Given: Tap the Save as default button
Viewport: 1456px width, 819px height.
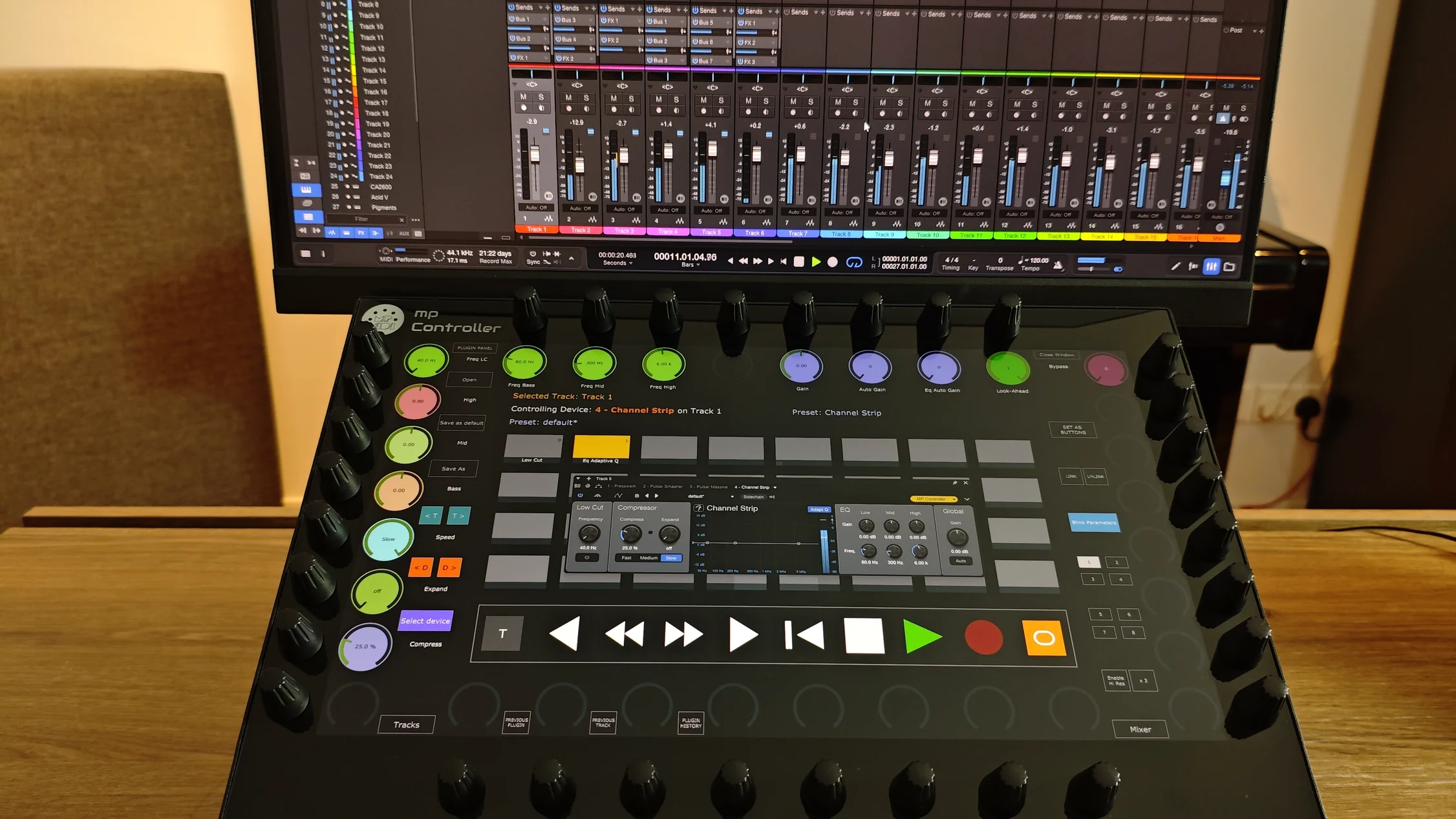Looking at the screenshot, I should tap(461, 423).
